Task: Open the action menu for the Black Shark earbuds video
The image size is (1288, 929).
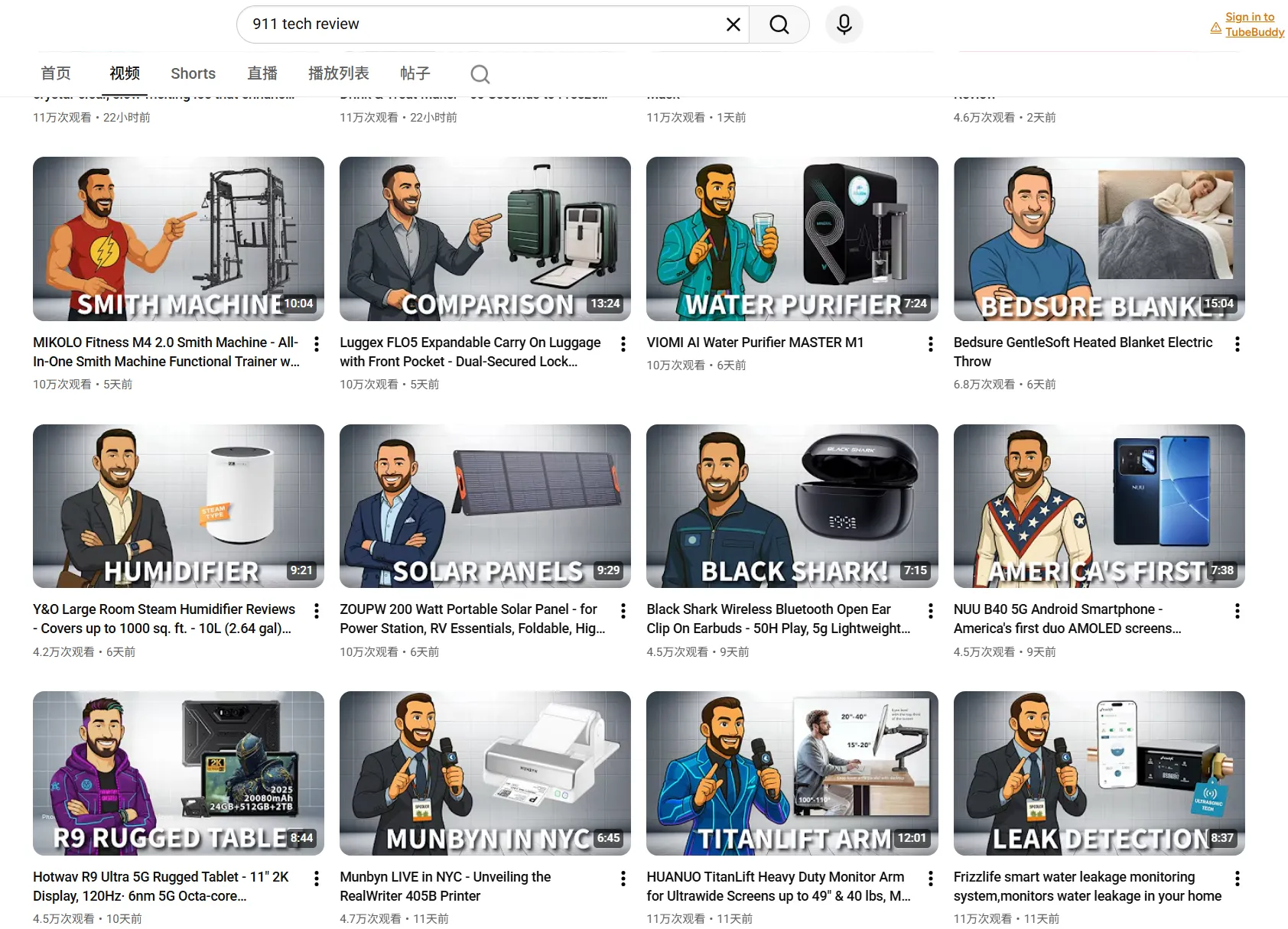Action: click(930, 610)
